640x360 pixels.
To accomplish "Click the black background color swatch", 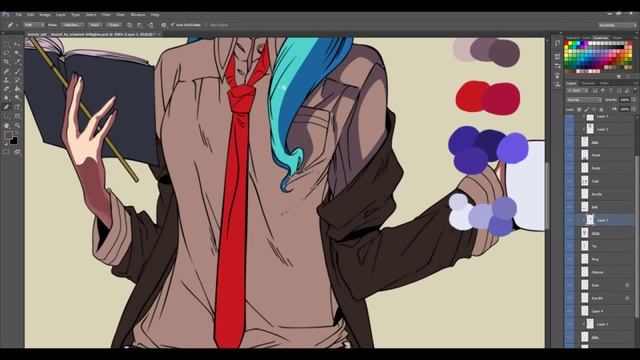I will click(x=14, y=141).
